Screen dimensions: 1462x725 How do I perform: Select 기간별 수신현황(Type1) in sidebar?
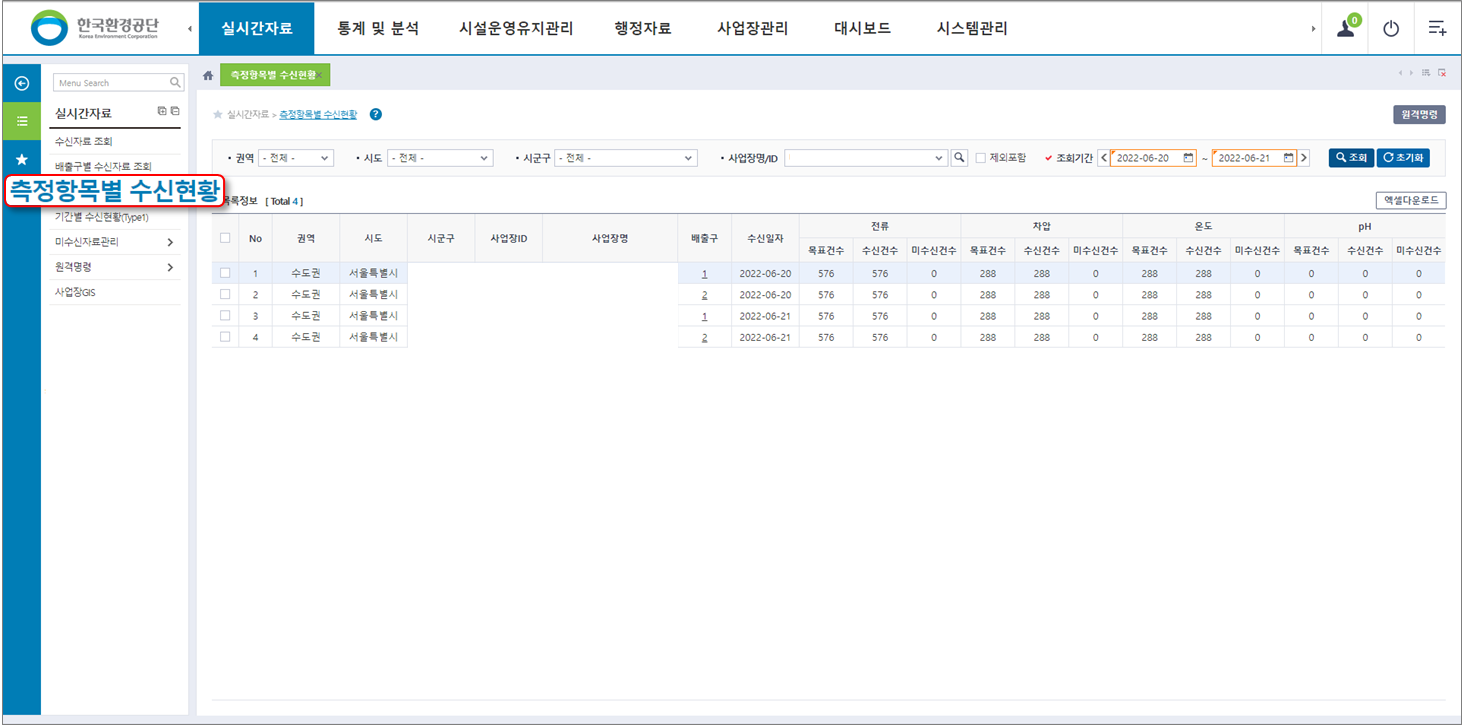tap(102, 217)
